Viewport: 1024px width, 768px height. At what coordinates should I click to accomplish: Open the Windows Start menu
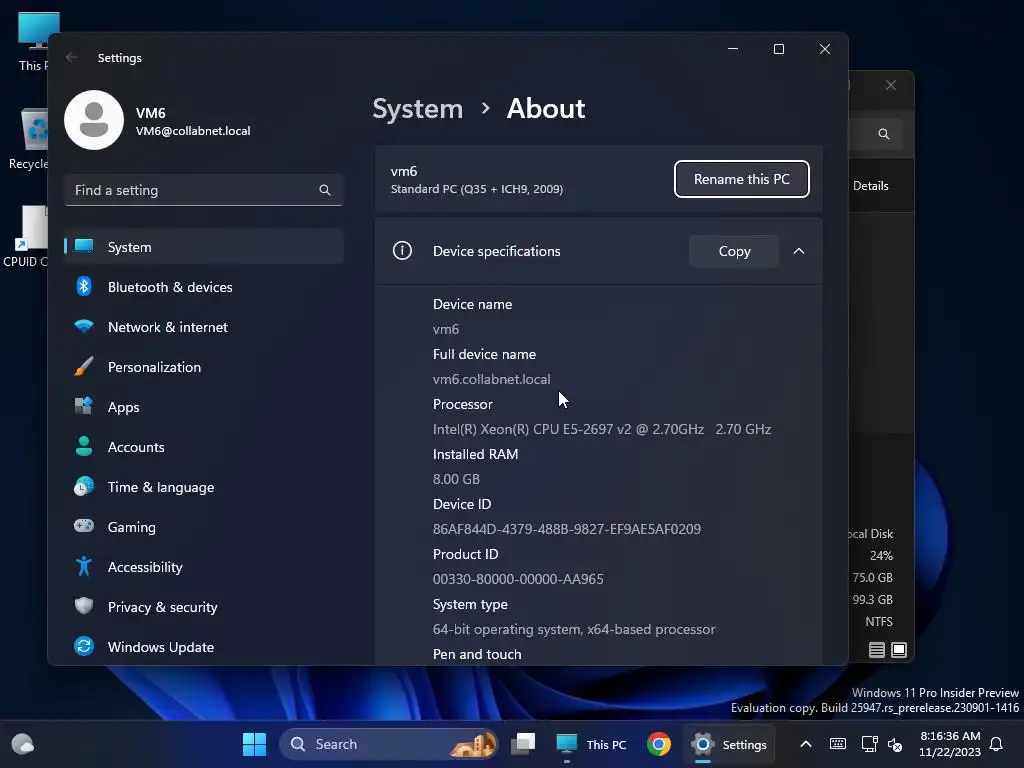[x=254, y=744]
